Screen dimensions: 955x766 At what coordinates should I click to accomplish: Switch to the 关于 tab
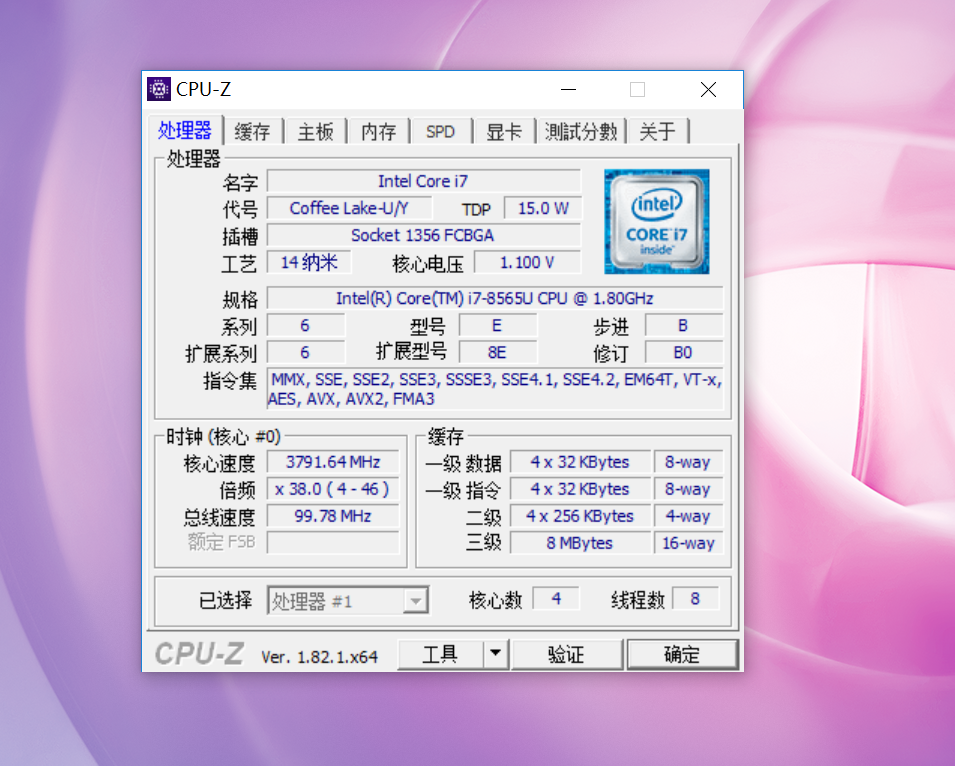pyautogui.click(x=658, y=132)
